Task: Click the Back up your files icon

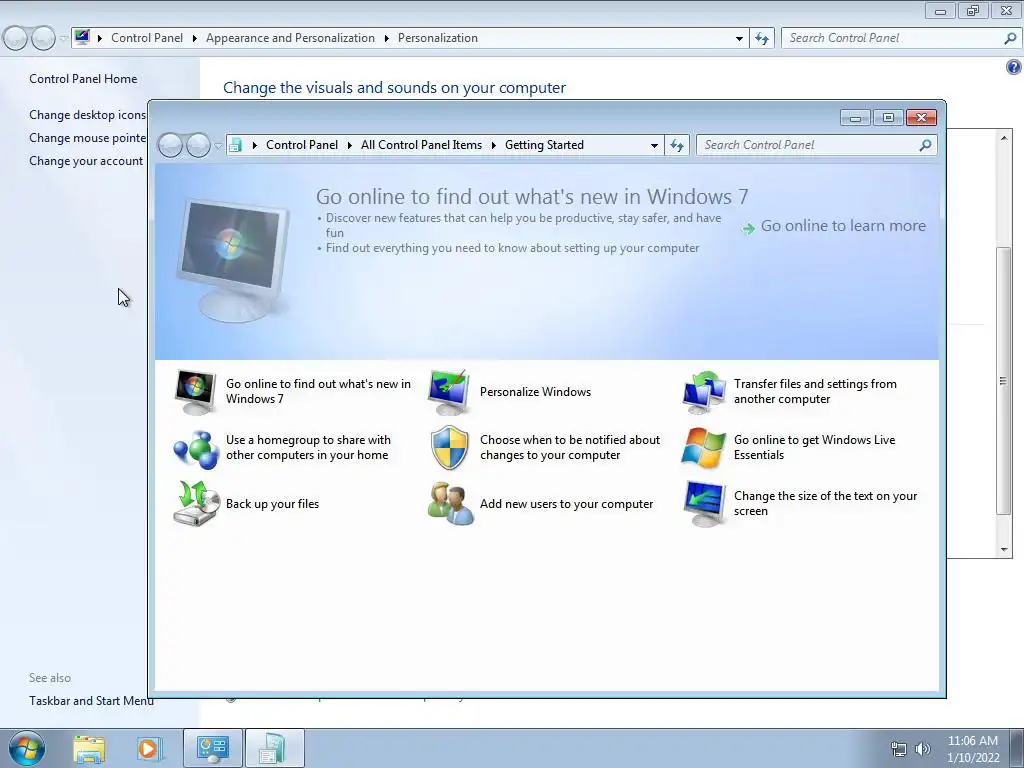Action: (195, 504)
